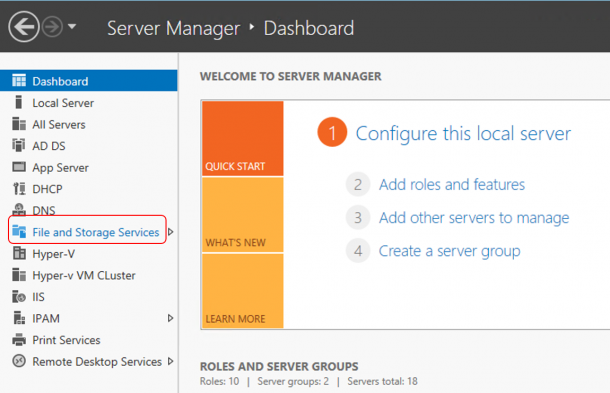Click the IIS role icon
The width and height of the screenshot is (610, 393).
19,297
